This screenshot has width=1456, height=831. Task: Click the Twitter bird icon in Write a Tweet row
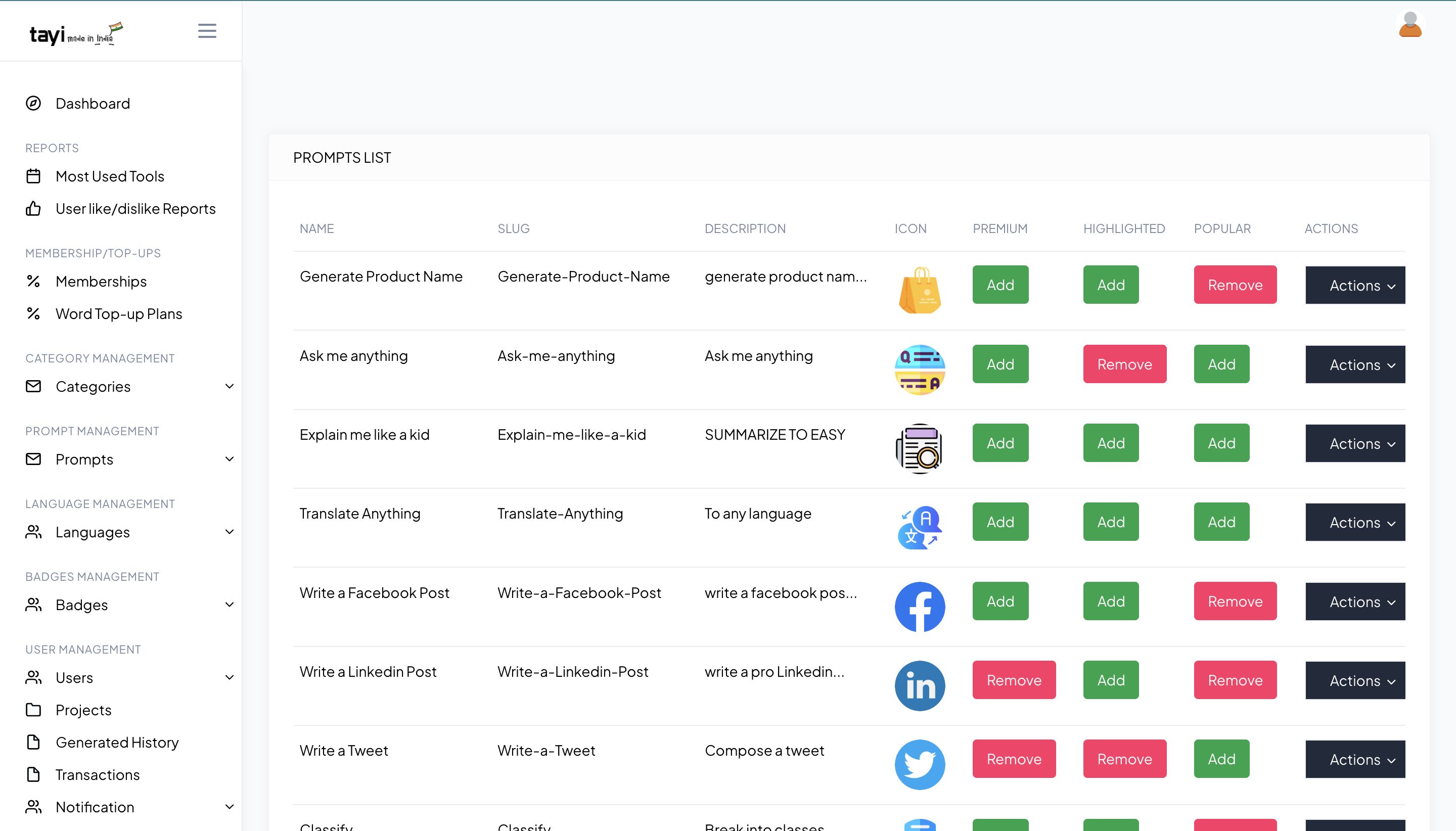(x=920, y=764)
